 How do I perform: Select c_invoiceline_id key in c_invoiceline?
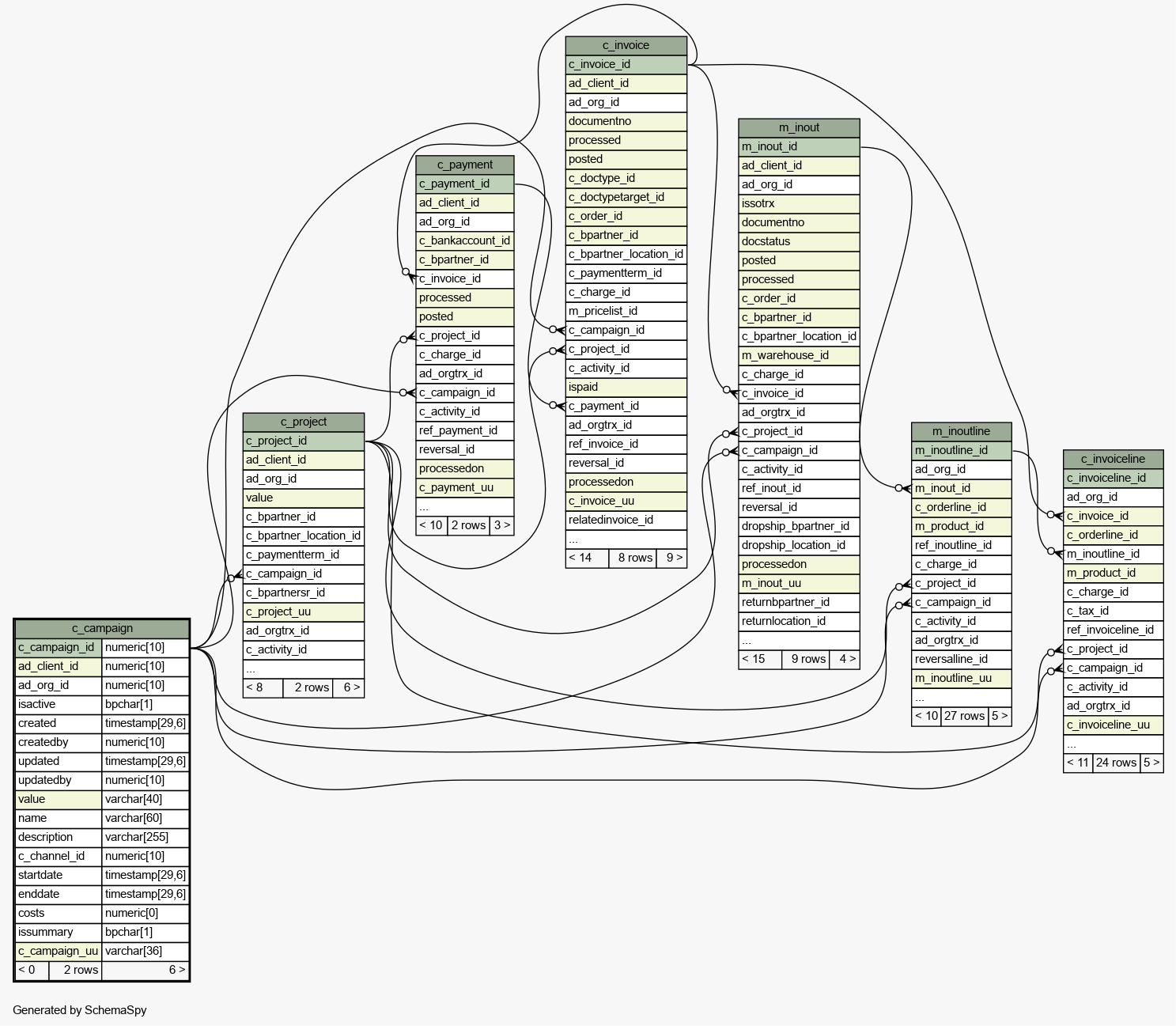(x=1113, y=478)
